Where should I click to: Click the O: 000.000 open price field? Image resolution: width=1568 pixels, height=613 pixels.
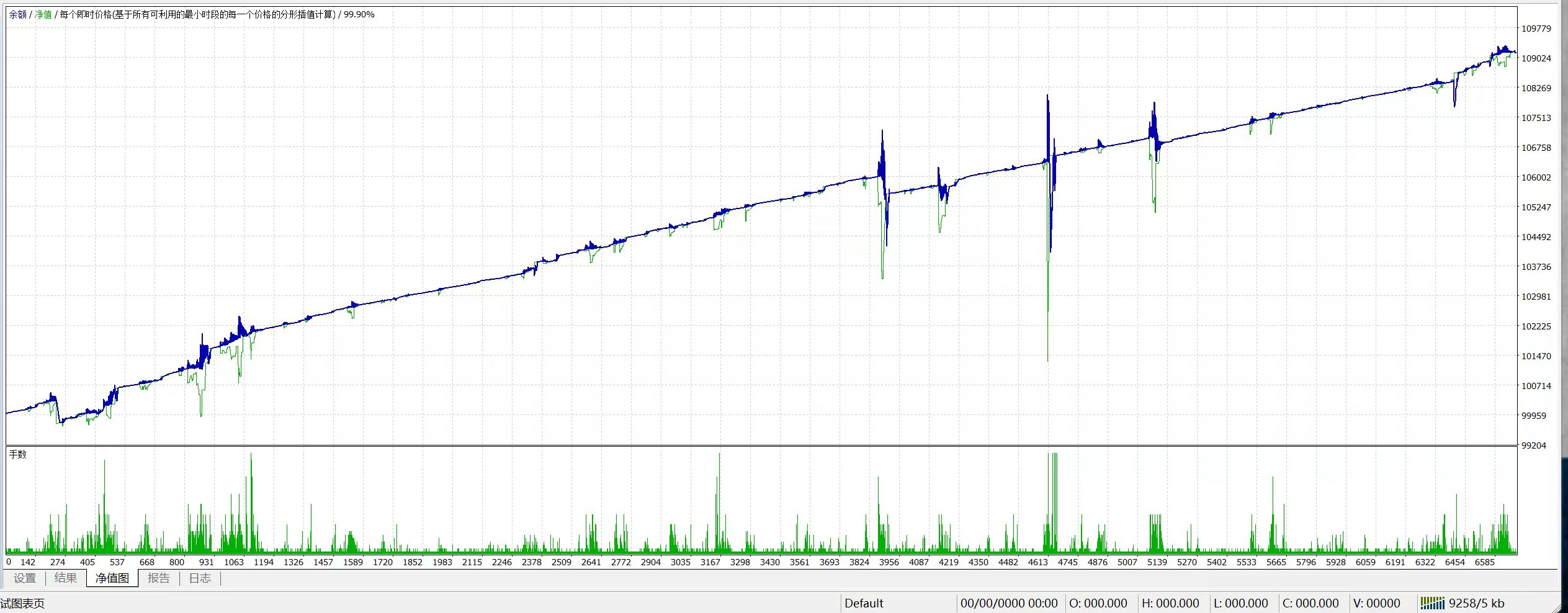(x=1098, y=603)
